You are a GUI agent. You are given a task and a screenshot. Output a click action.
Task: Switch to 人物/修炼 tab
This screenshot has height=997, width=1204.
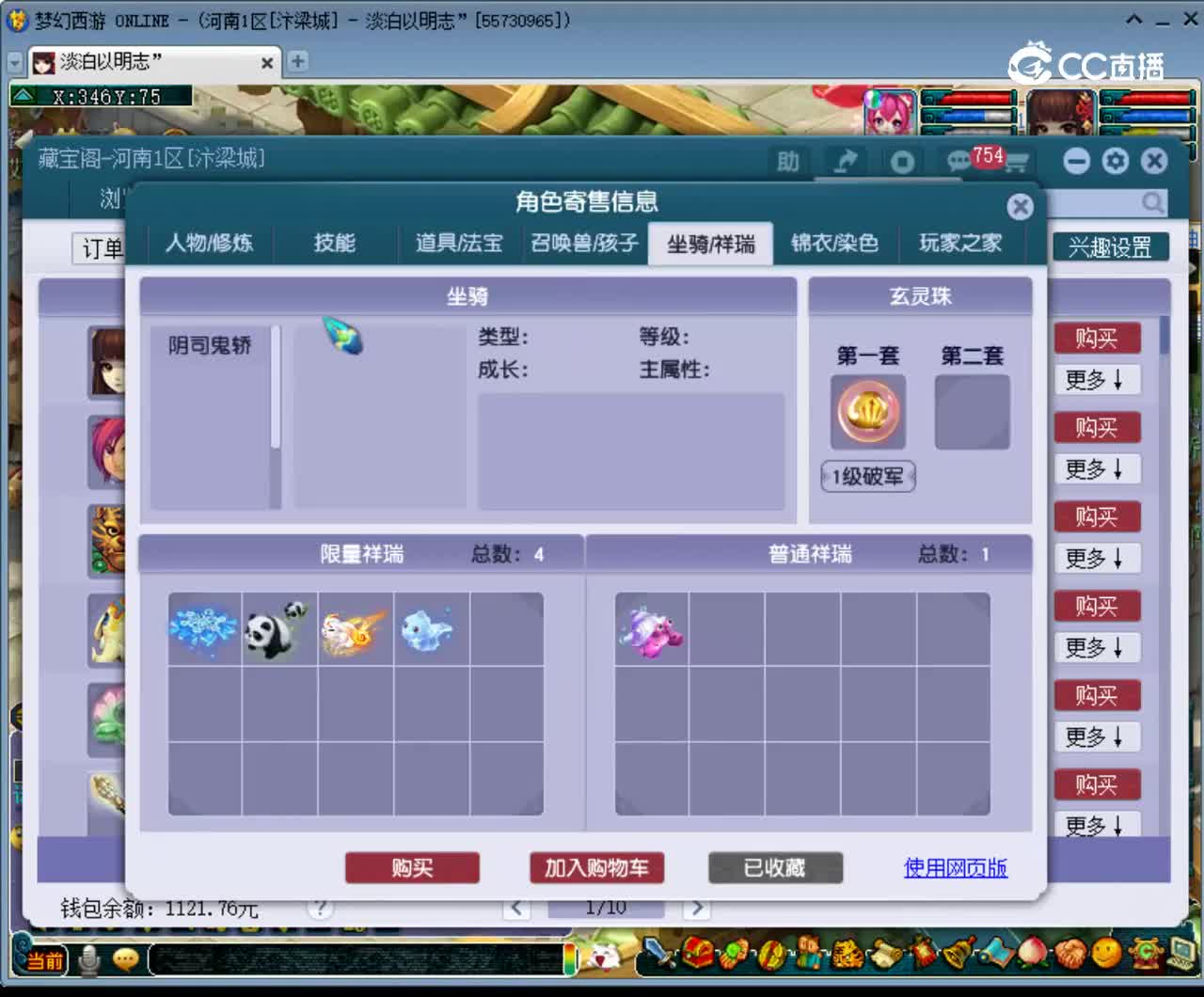(x=209, y=244)
